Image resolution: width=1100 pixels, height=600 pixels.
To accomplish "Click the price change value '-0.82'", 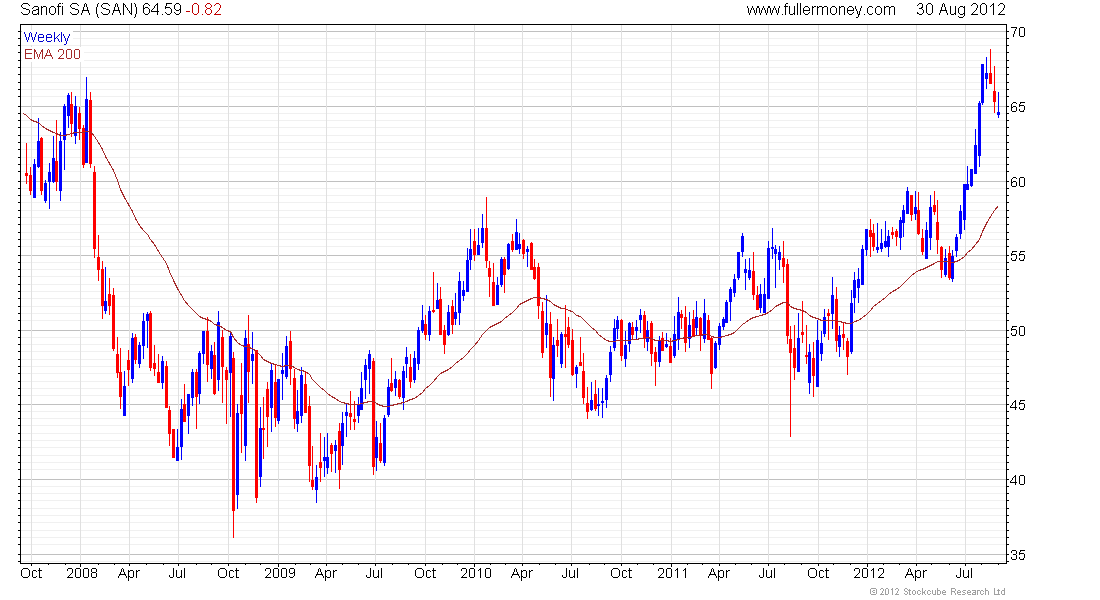I will tap(203, 10).
